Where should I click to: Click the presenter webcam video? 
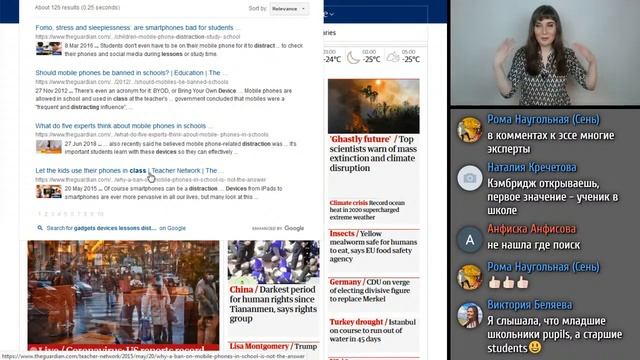point(545,53)
